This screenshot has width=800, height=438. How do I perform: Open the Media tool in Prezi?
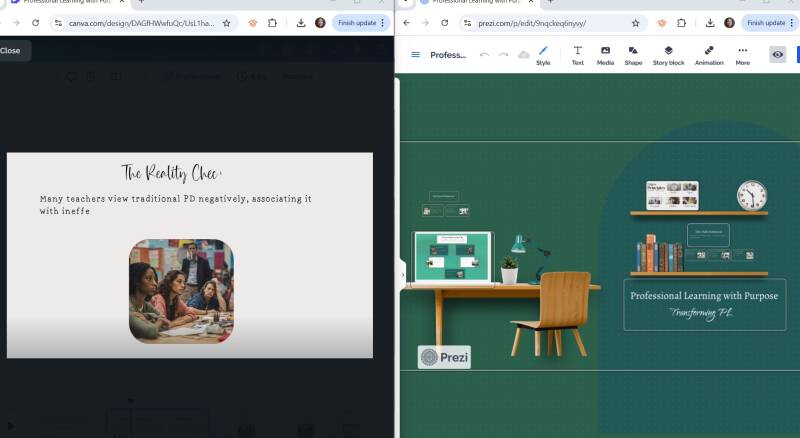click(x=605, y=55)
